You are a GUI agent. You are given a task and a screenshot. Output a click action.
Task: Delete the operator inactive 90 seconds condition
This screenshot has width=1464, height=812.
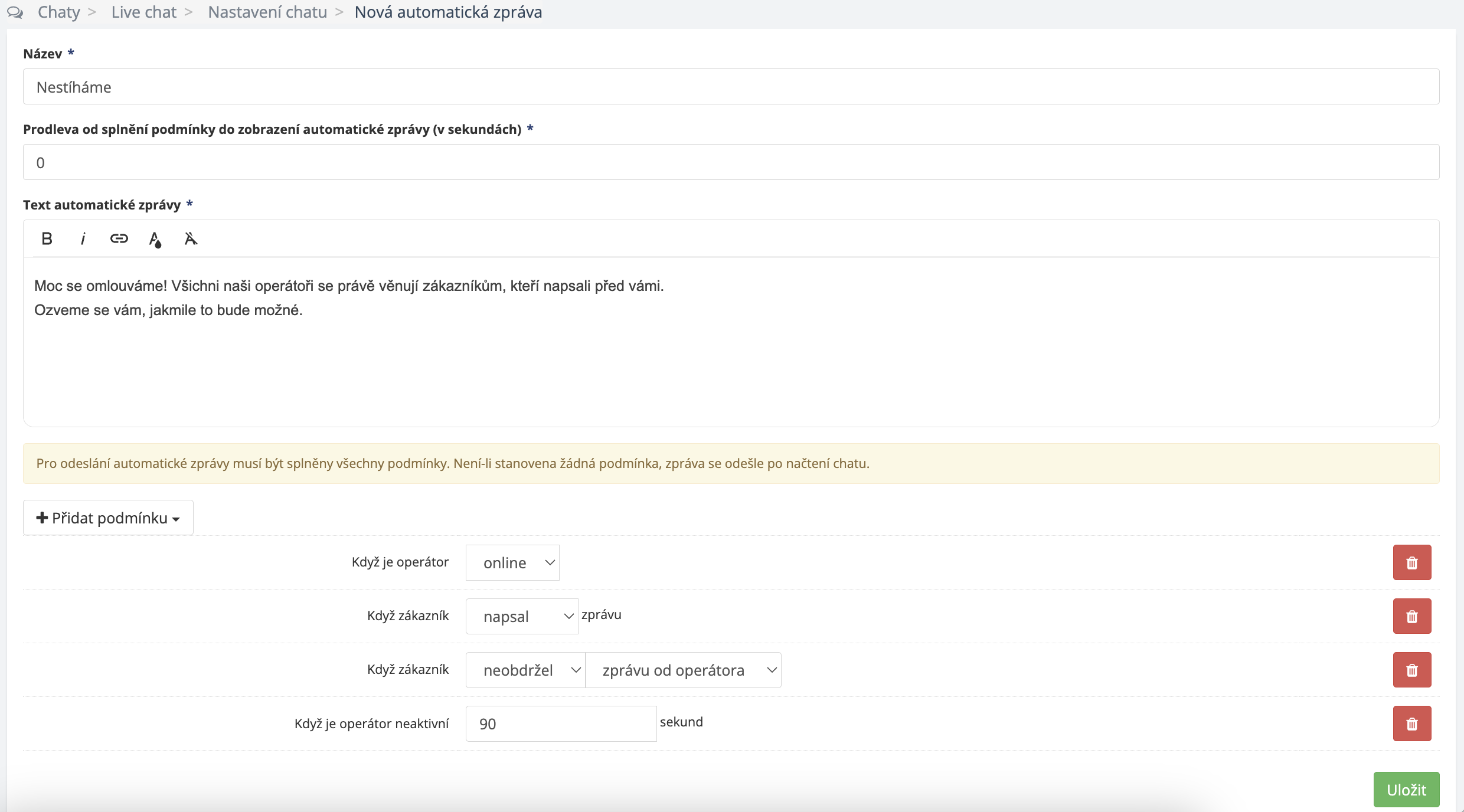pyautogui.click(x=1411, y=723)
